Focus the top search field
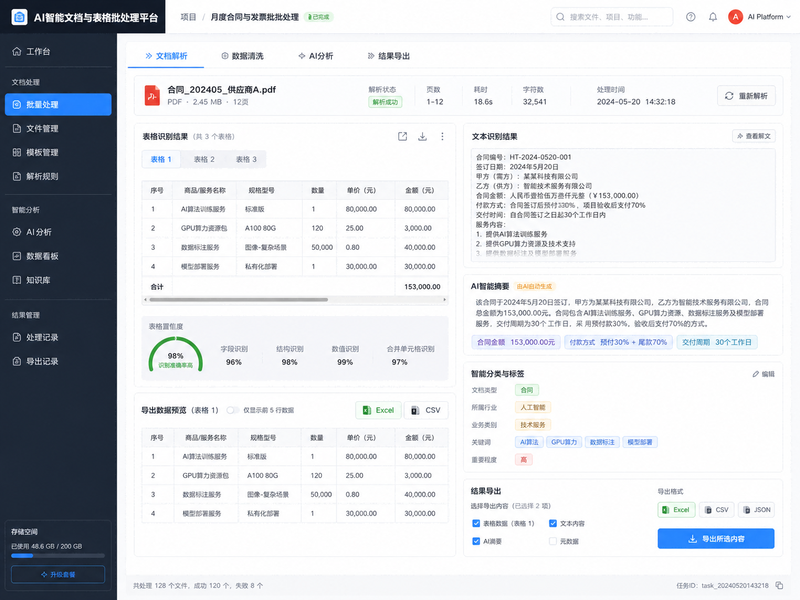800x600 pixels. (x=612, y=17)
